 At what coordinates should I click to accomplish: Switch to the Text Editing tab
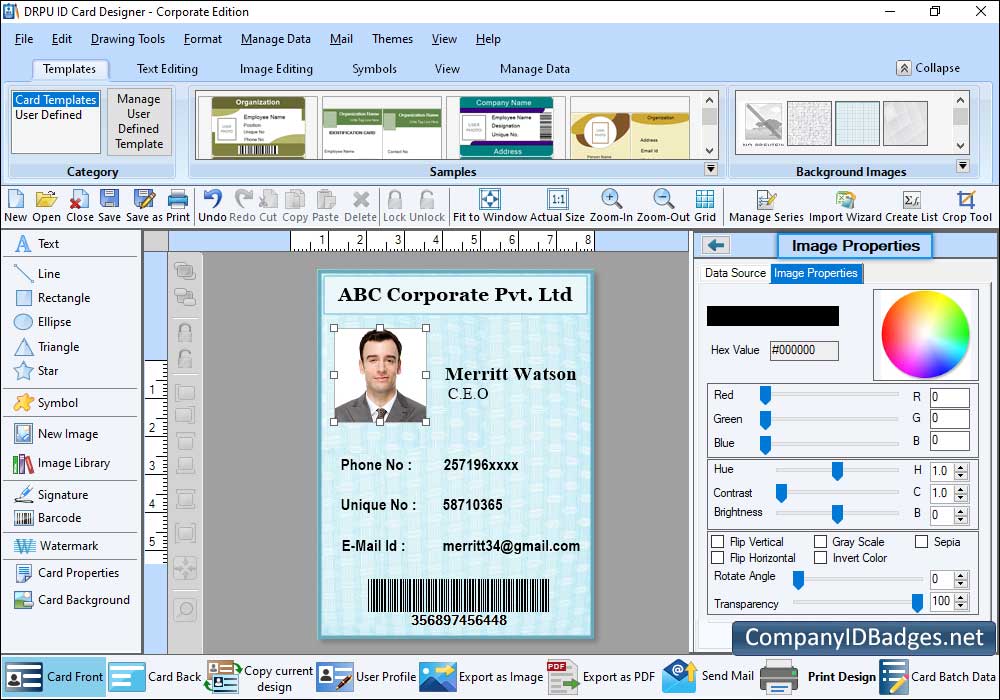coord(167,69)
